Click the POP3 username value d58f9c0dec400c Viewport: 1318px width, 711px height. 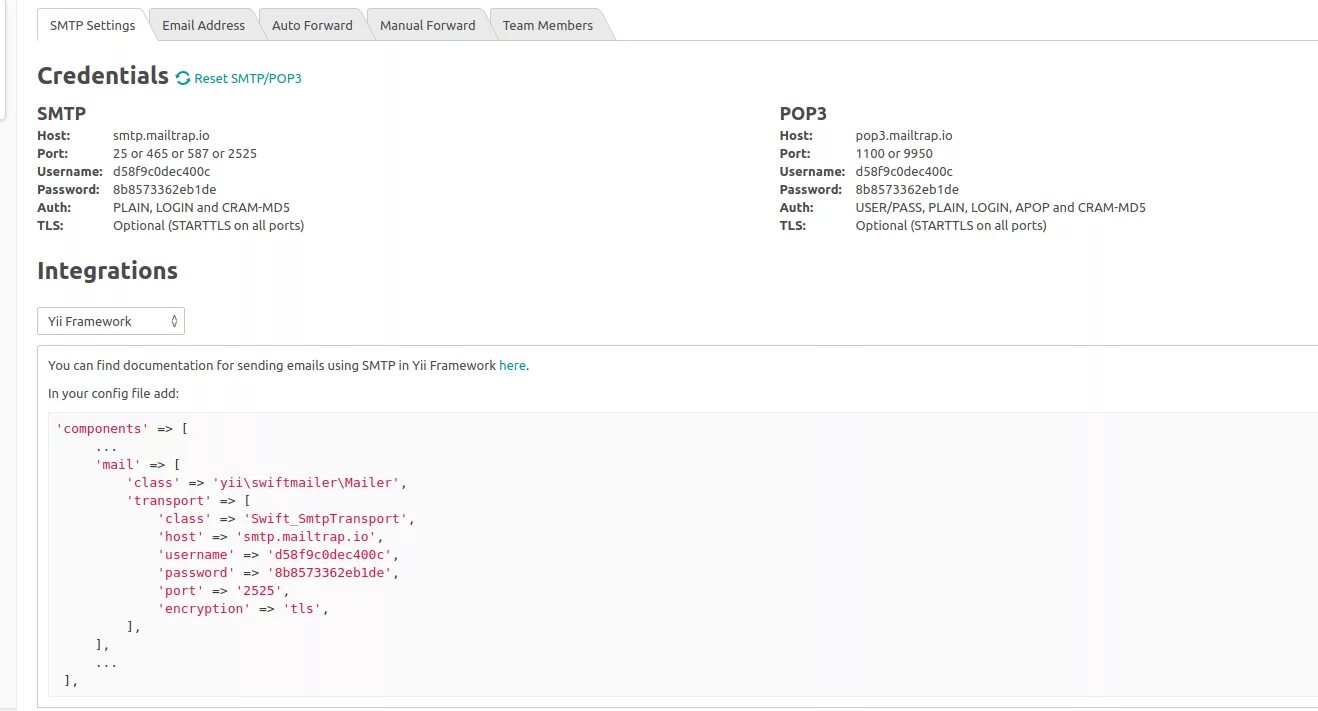click(905, 171)
